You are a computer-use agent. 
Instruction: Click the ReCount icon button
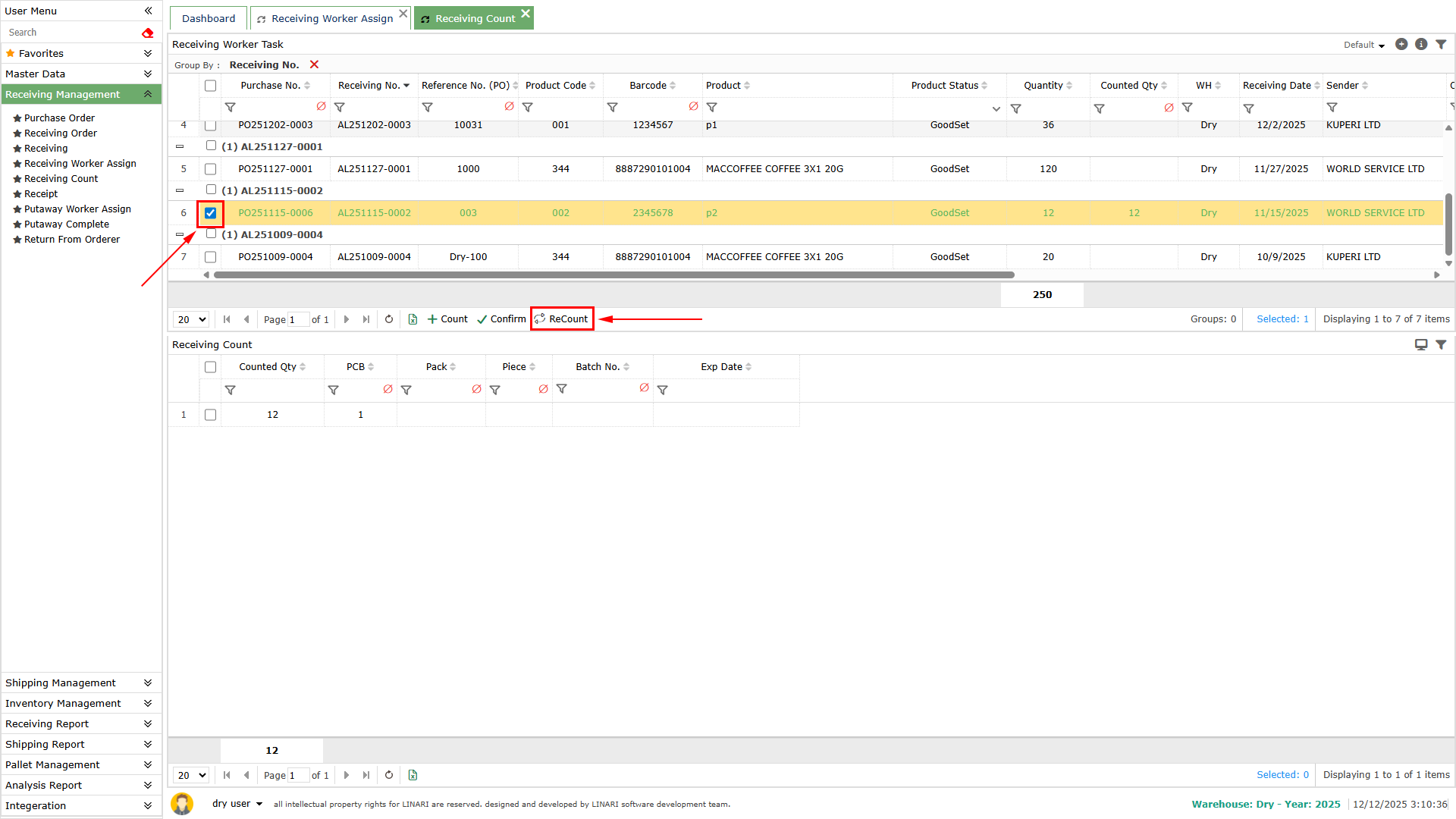point(561,319)
